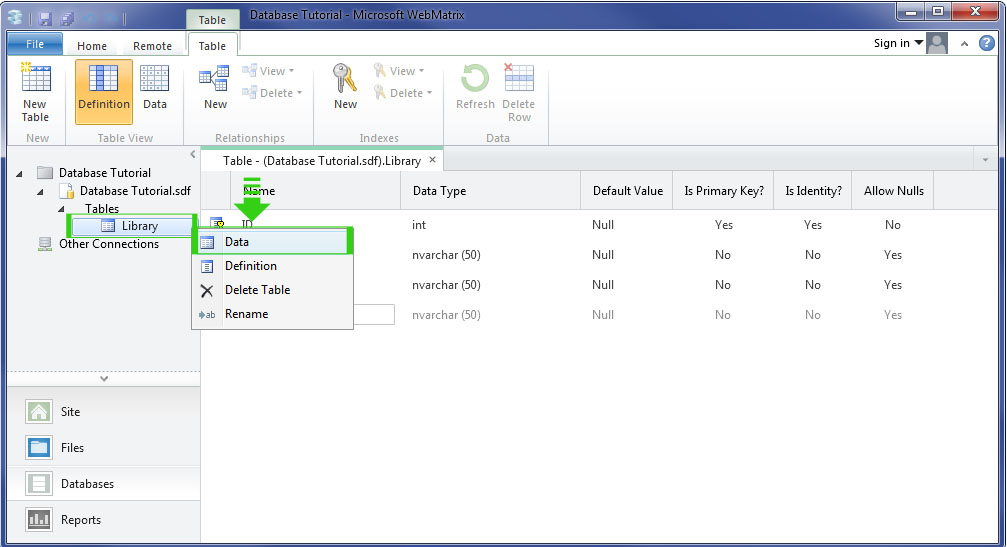The image size is (1007, 547).
Task: Click the Is Primary Key? column header
Action: pos(723,191)
